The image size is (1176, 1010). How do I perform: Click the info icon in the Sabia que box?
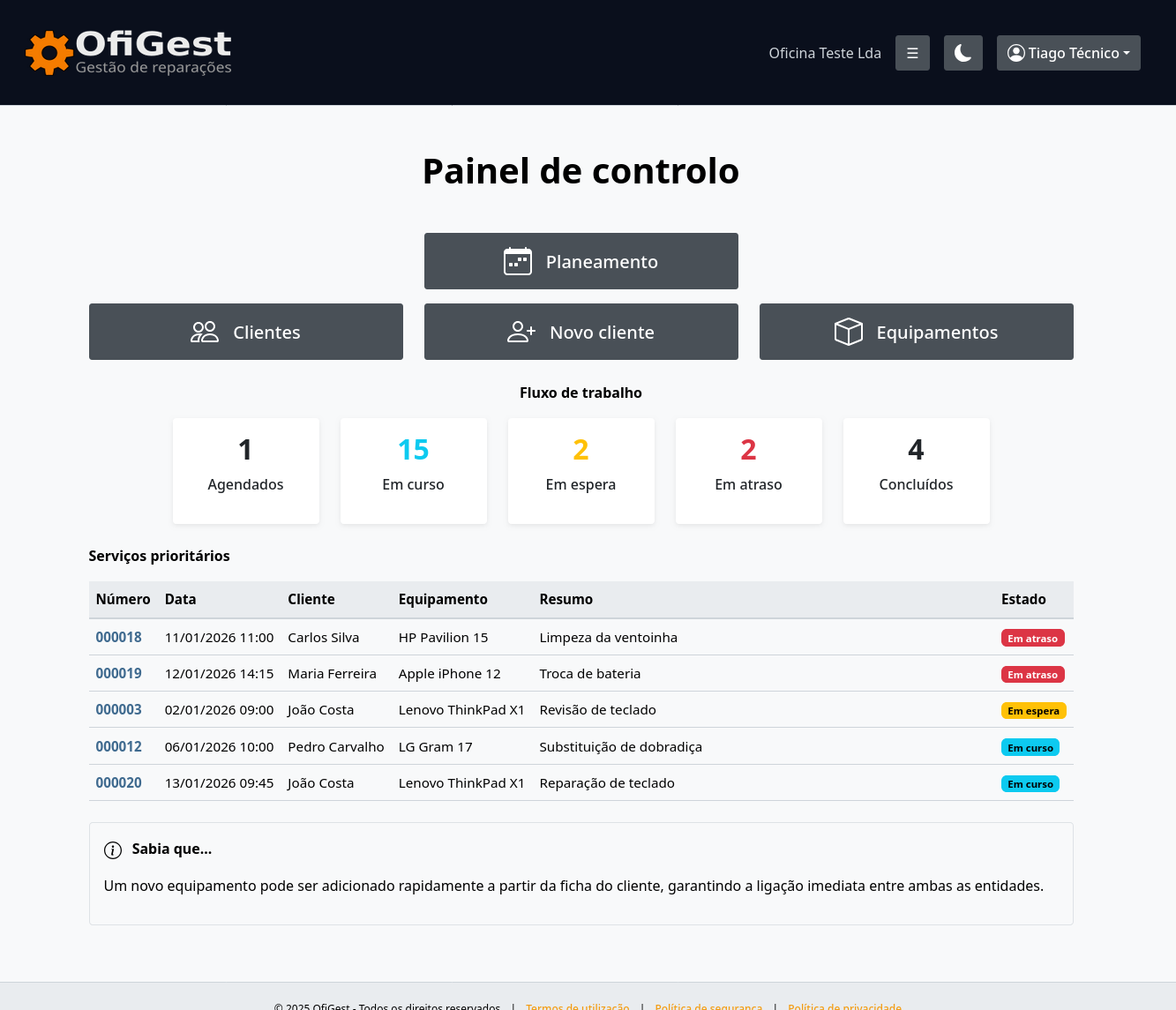[112, 849]
